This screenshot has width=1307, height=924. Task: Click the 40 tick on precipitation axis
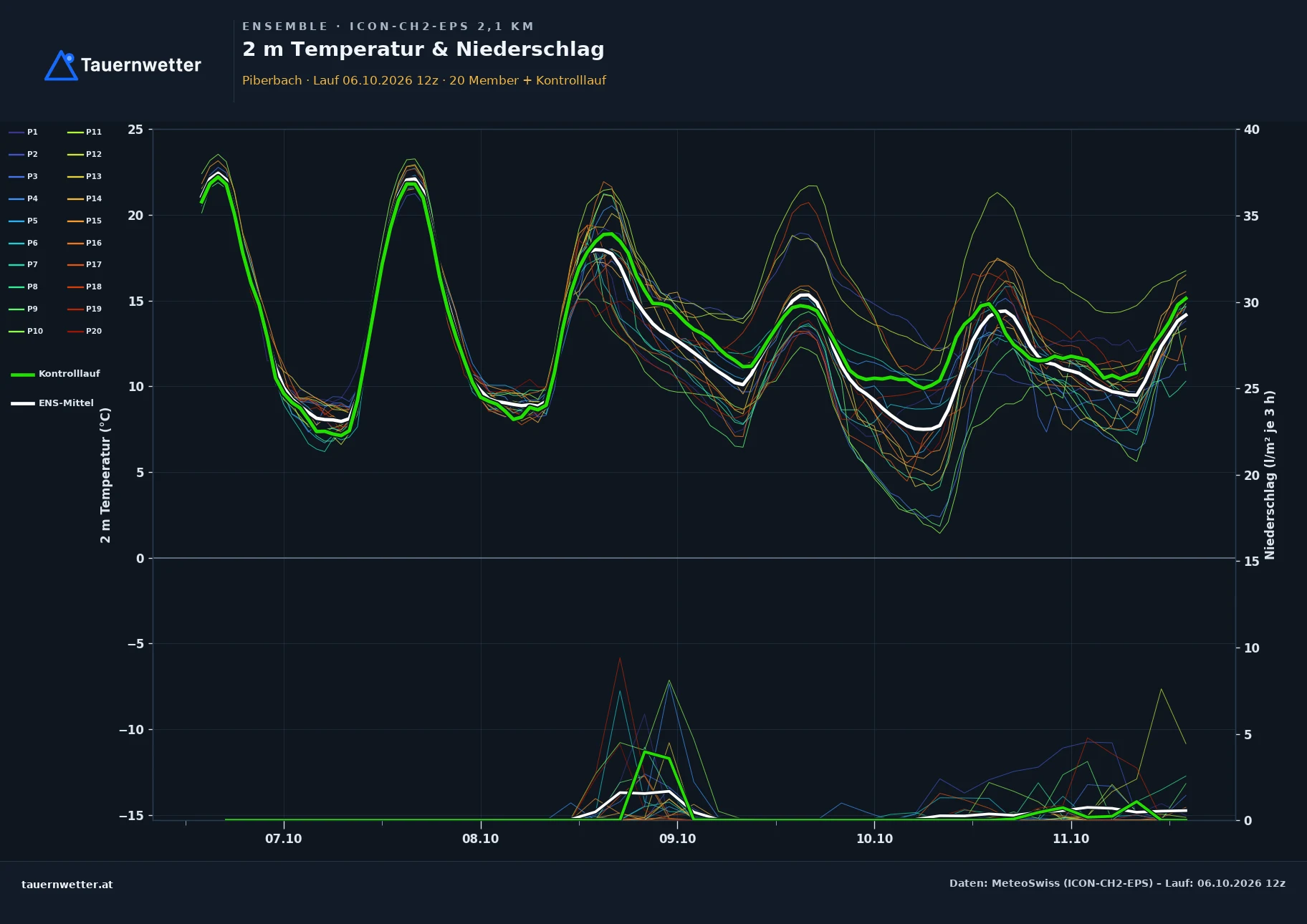1252,130
